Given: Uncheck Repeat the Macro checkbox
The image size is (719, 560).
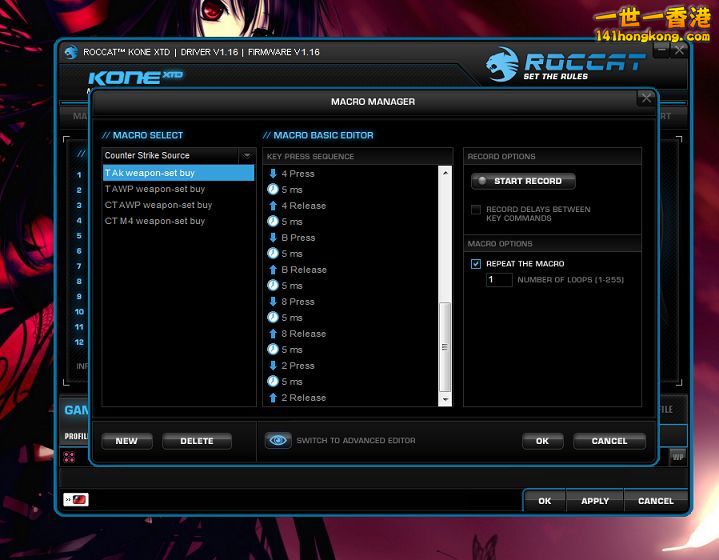Looking at the screenshot, I should pos(476,264).
